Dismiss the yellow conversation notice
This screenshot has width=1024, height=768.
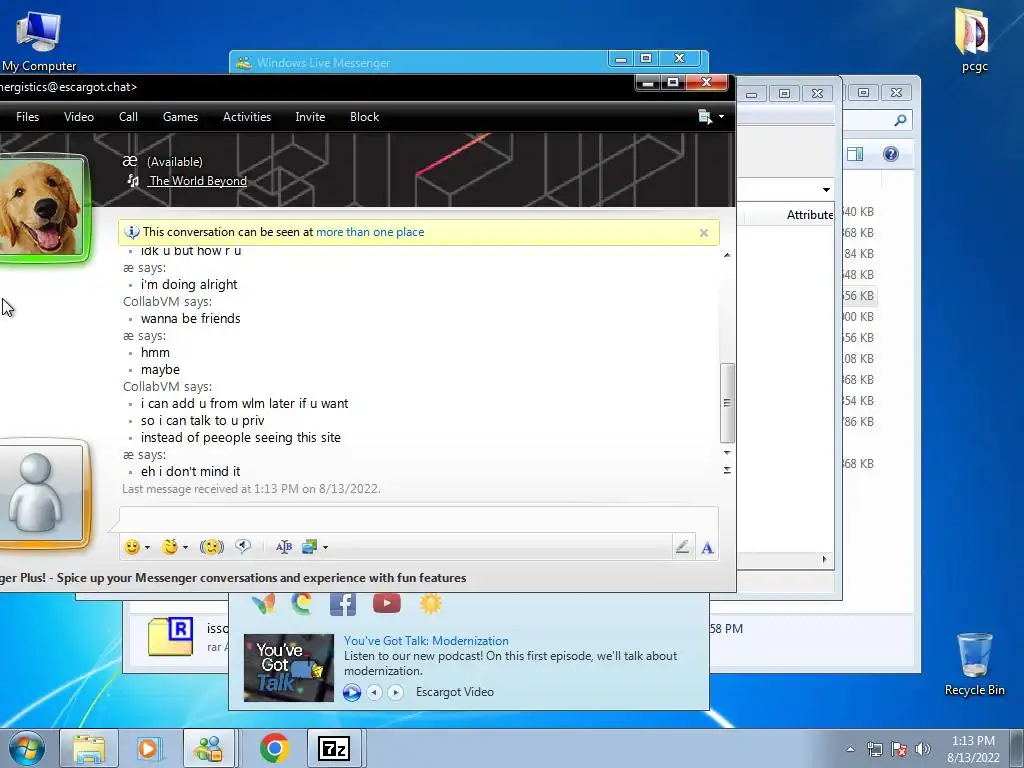pos(704,232)
